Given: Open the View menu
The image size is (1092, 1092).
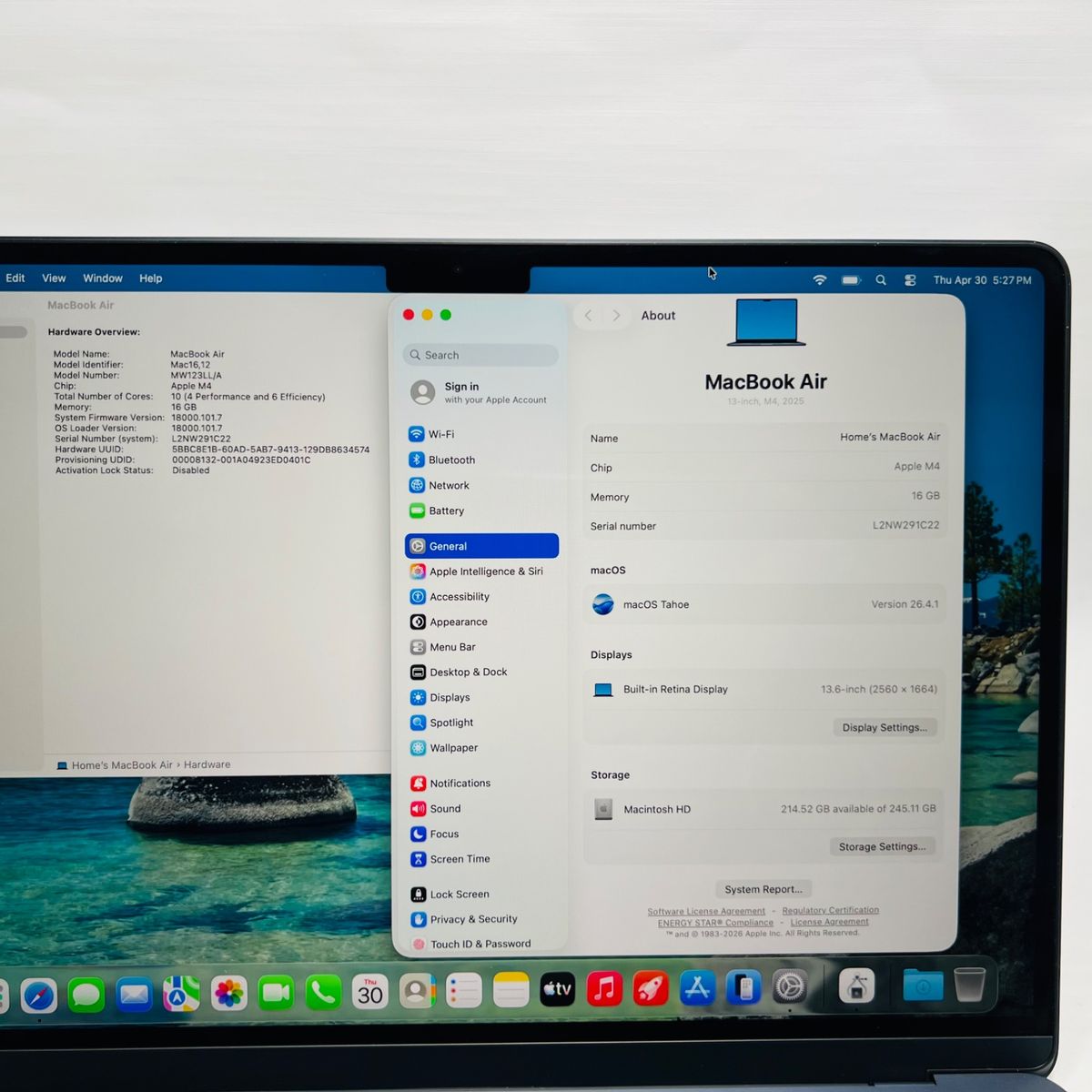Looking at the screenshot, I should [54, 278].
